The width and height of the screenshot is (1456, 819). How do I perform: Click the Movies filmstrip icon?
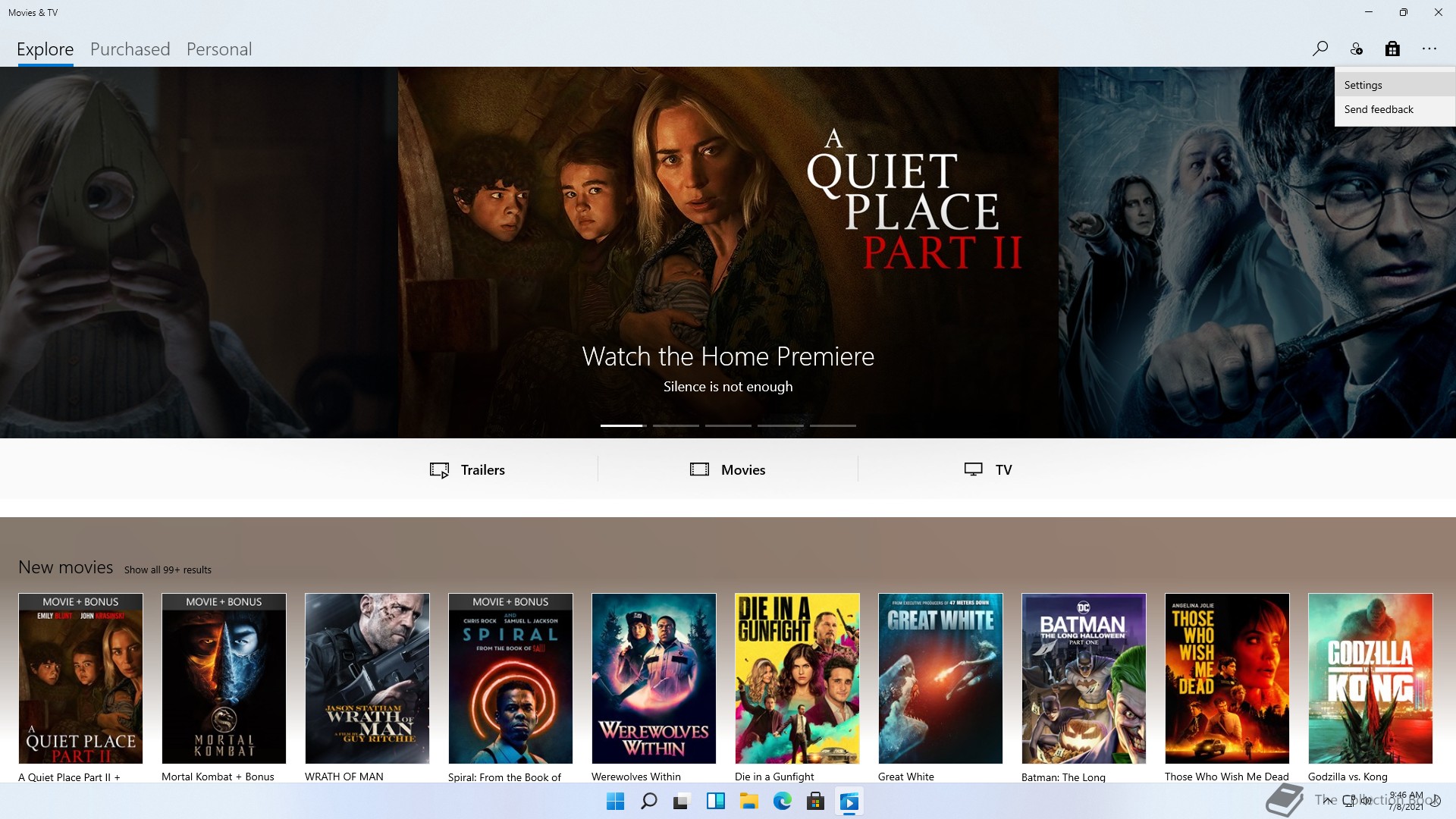[x=699, y=469]
